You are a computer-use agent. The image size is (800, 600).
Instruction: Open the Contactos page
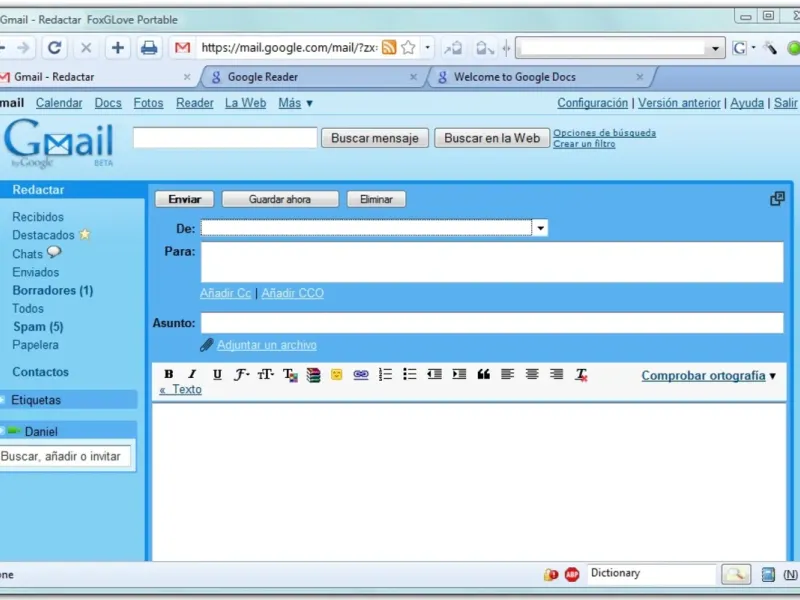click(40, 372)
